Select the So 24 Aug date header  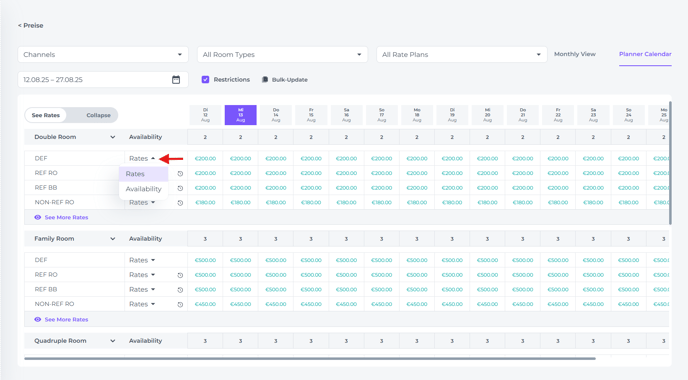tap(628, 115)
